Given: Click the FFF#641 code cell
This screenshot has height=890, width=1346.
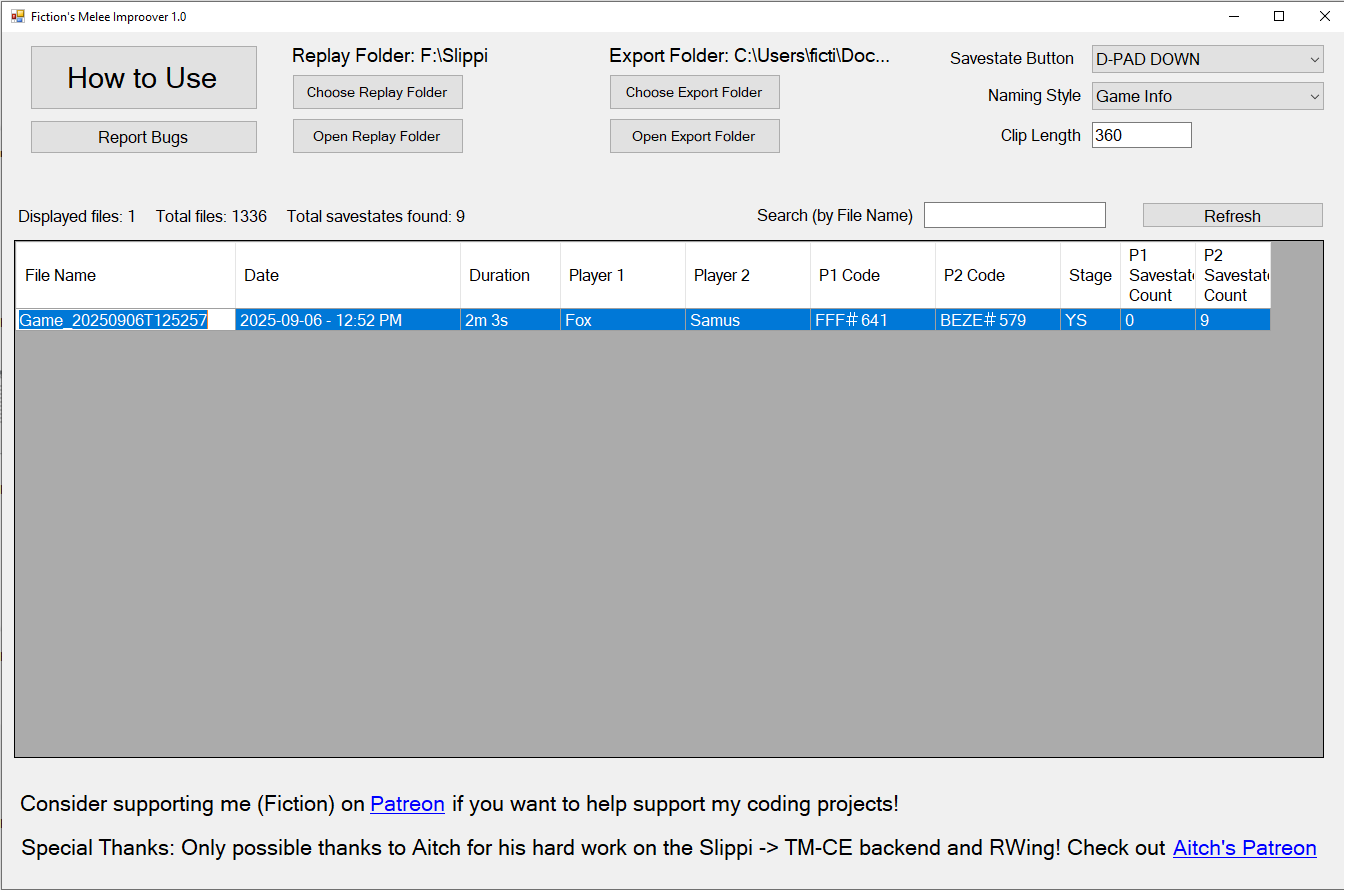Looking at the screenshot, I should click(873, 320).
